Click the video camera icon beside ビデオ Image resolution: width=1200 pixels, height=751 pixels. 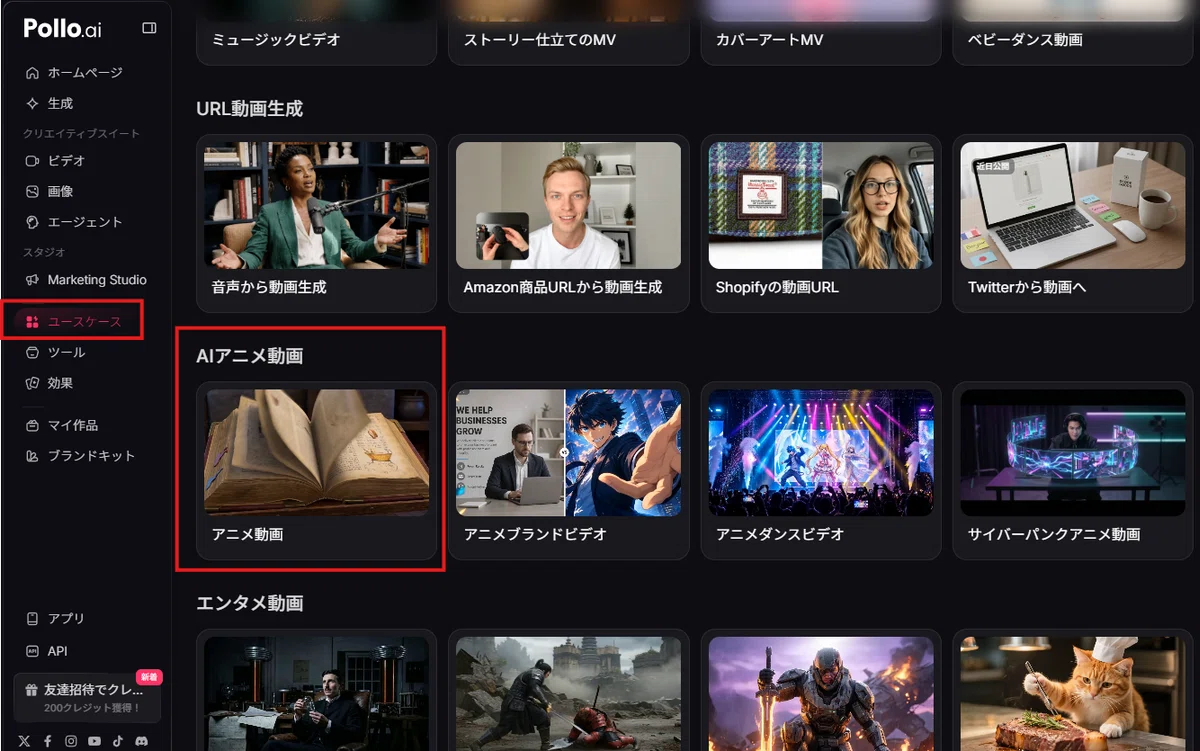[32, 160]
